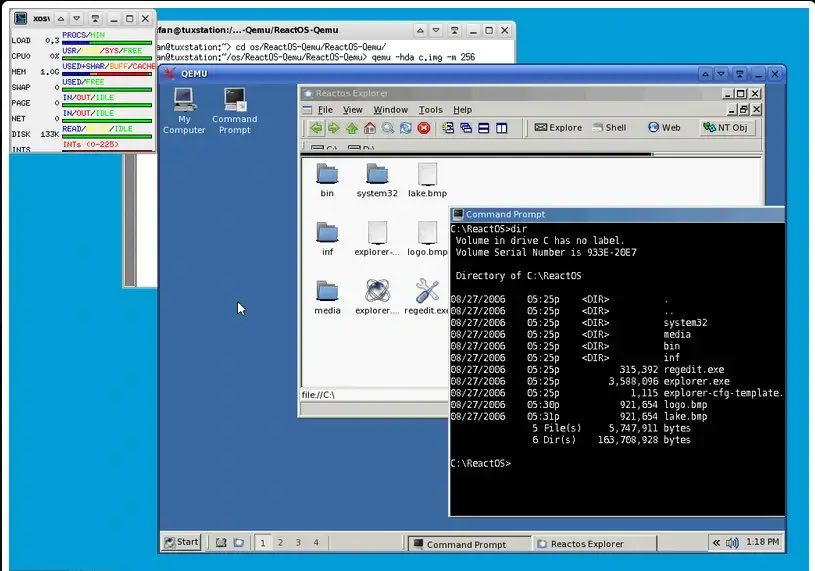The image size is (815, 571).
Task: Click the lake.bmp line in dir output
Action: [579, 416]
